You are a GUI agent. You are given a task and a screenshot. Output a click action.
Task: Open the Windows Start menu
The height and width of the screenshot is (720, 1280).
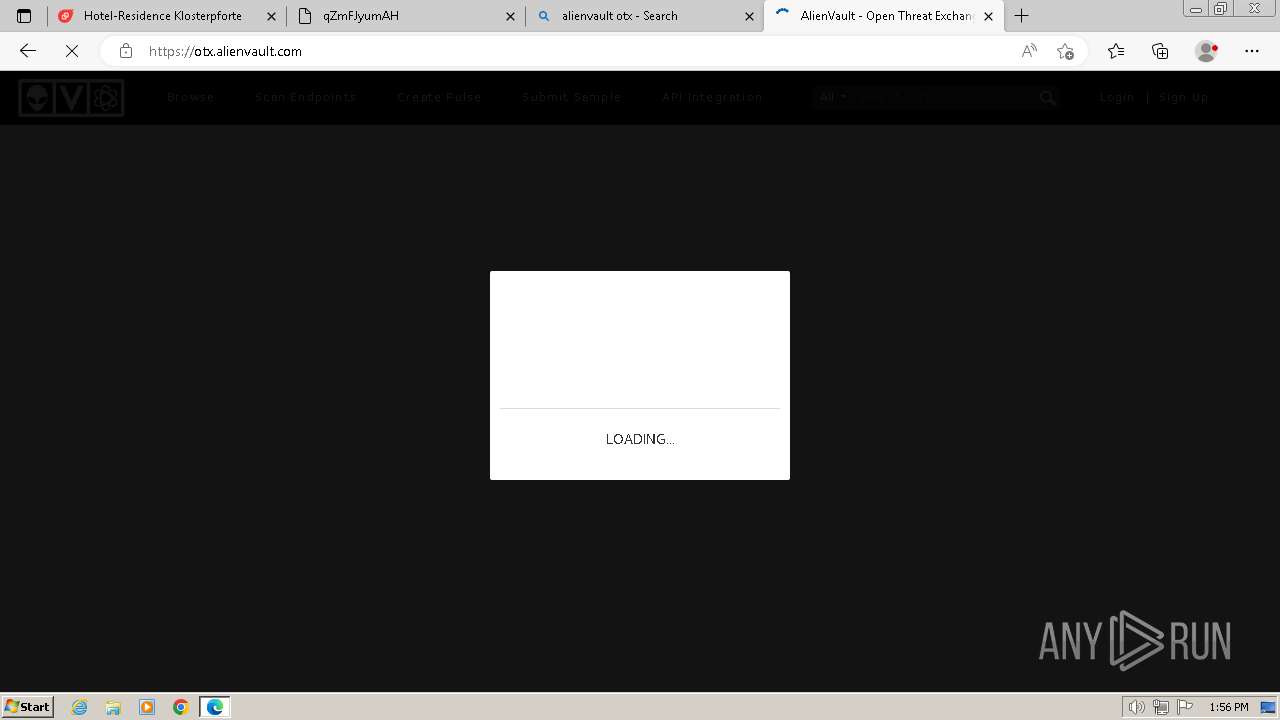pyautogui.click(x=28, y=707)
